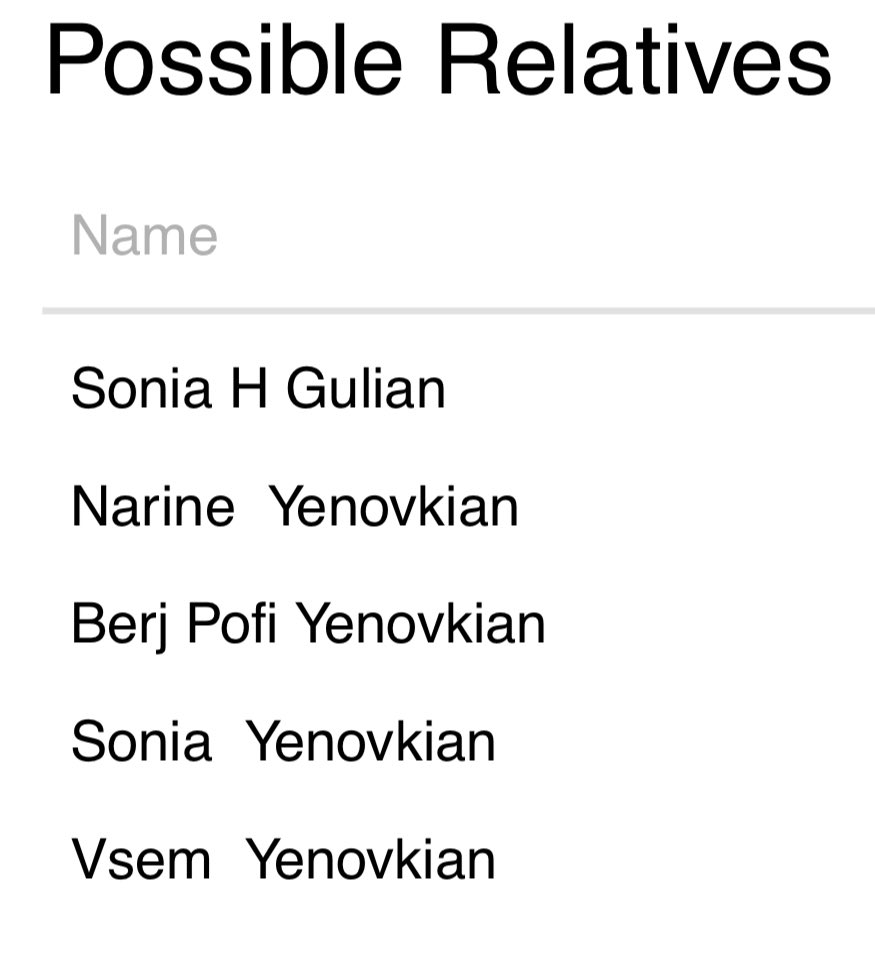Click "Sonia" in the Sonia Yenovkian row
Viewport: 875px width, 975px height.
[x=141, y=742]
